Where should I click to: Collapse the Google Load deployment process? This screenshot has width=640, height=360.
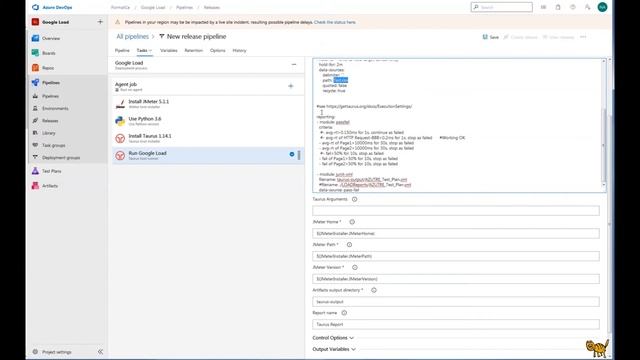click(x=294, y=64)
